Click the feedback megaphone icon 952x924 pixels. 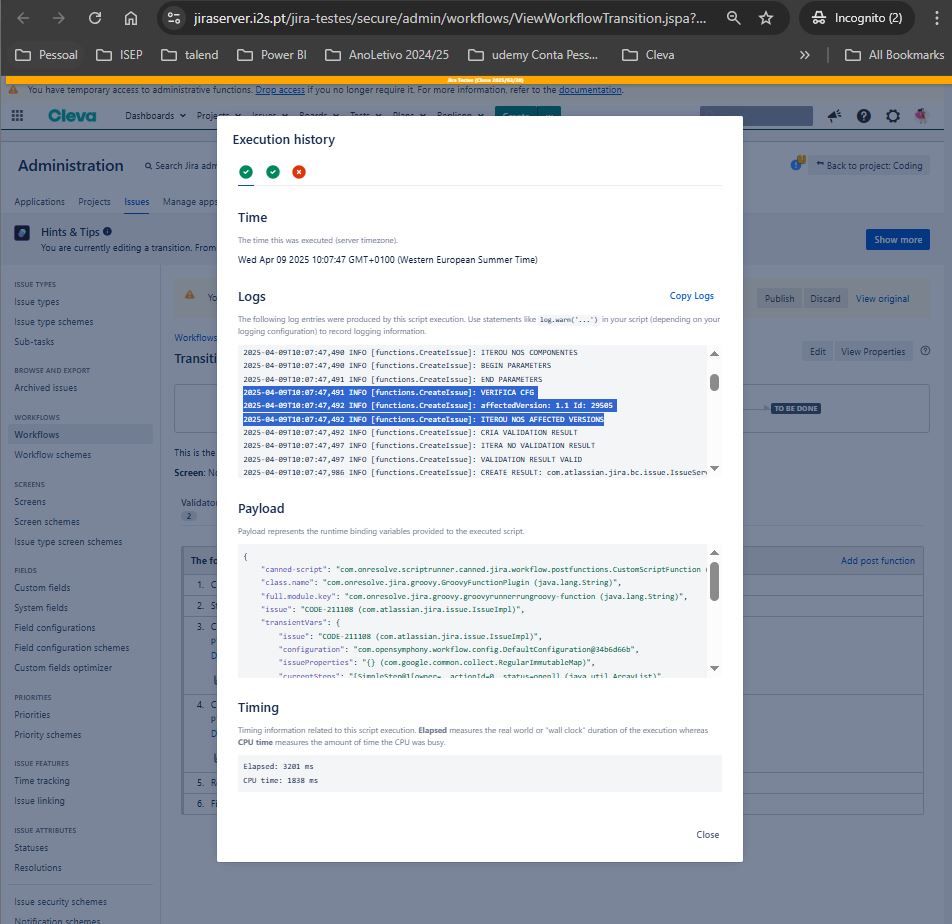[834, 117]
